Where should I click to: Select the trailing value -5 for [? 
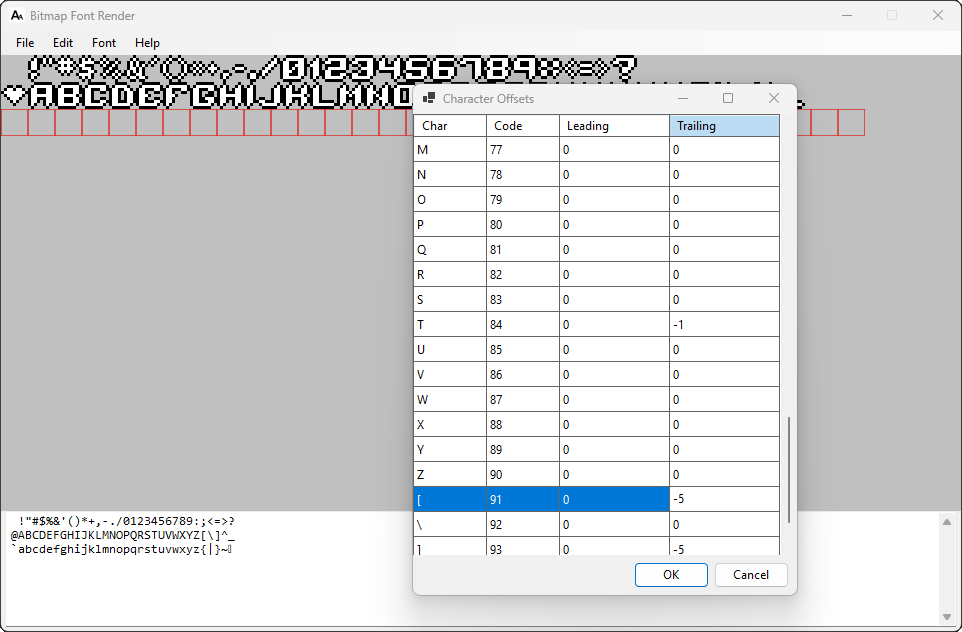(725, 499)
